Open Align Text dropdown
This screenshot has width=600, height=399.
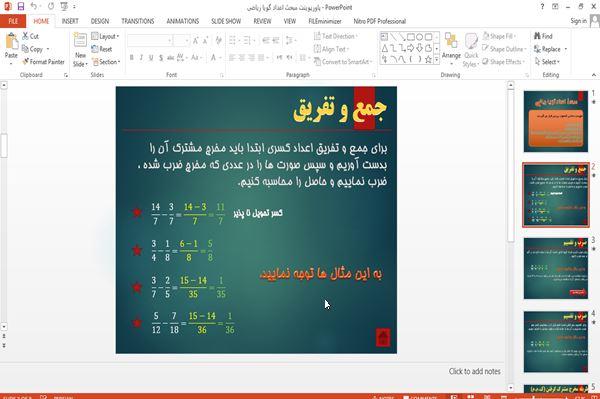click(x=331, y=49)
